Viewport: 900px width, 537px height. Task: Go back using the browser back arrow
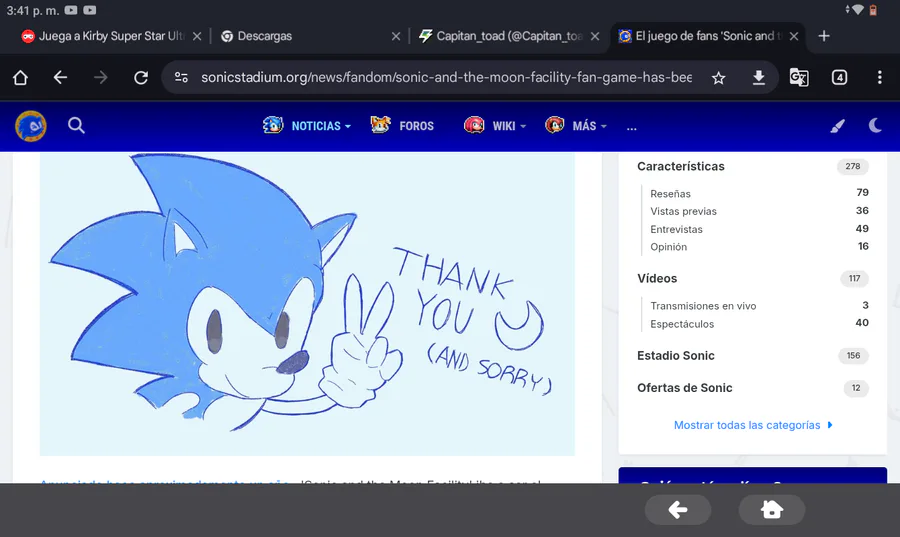60,77
